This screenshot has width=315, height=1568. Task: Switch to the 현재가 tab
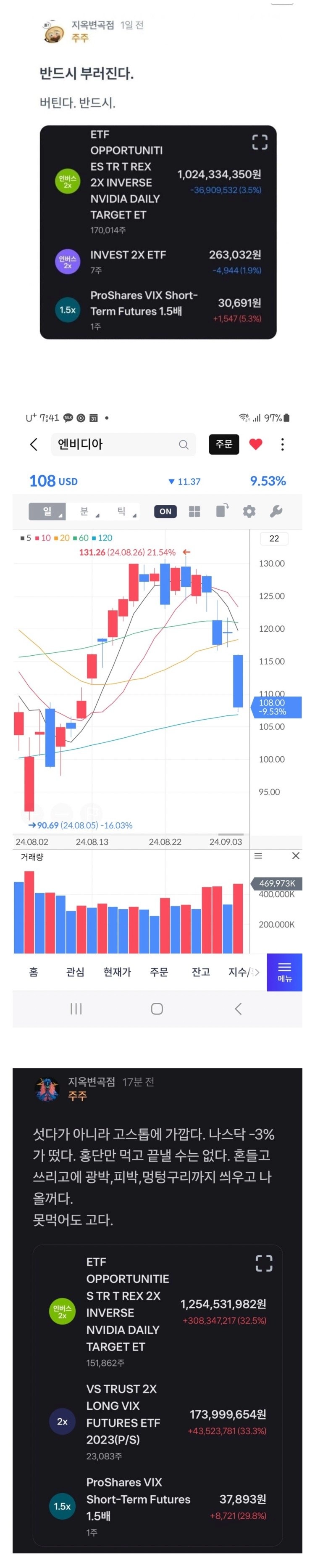tap(117, 972)
